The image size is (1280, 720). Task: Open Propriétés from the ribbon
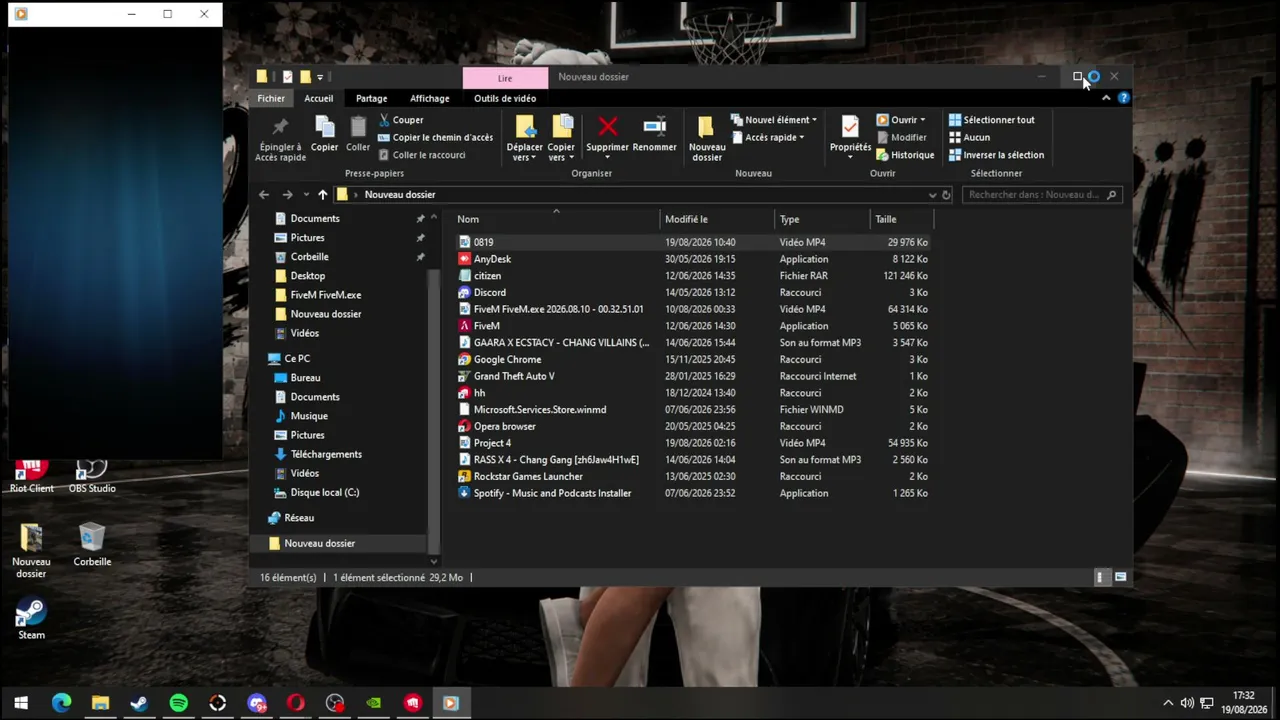[850, 135]
